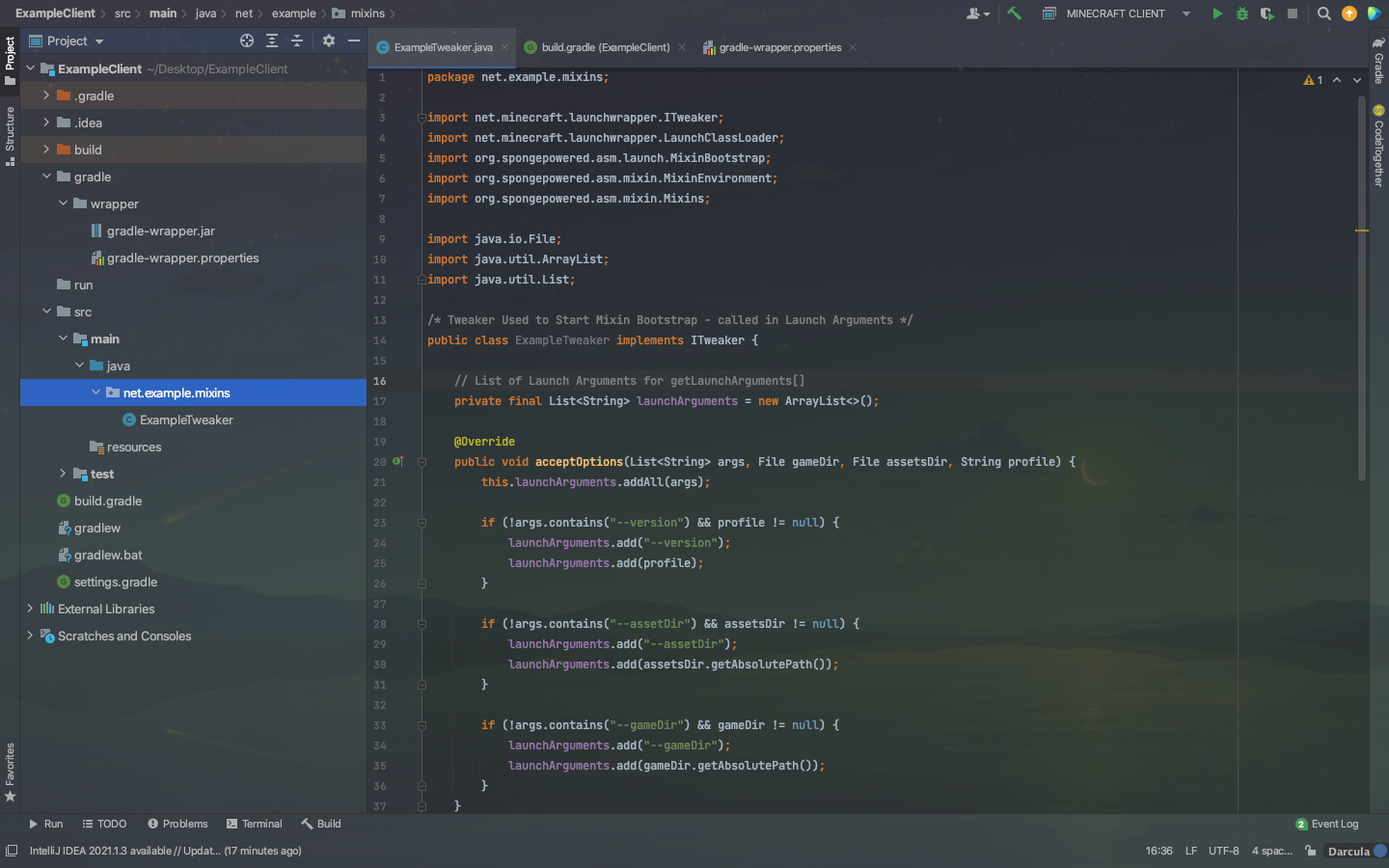1389x868 pixels.
Task: Open the Event Log
Action: point(1327,824)
